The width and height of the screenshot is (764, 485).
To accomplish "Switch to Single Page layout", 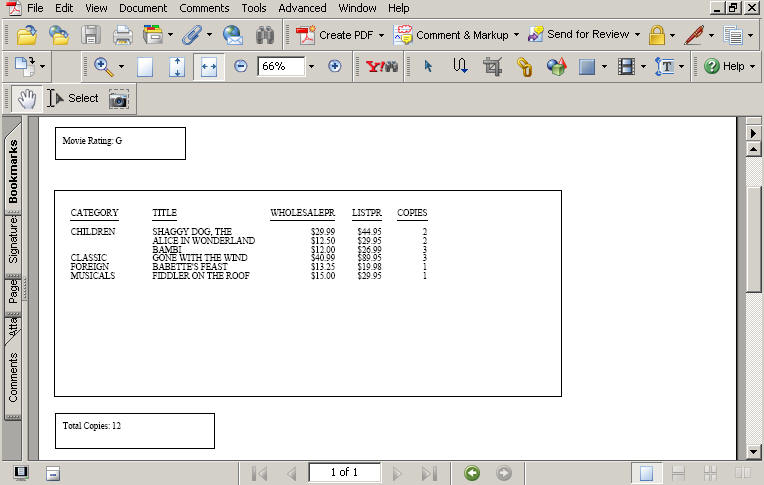I will tap(647, 473).
